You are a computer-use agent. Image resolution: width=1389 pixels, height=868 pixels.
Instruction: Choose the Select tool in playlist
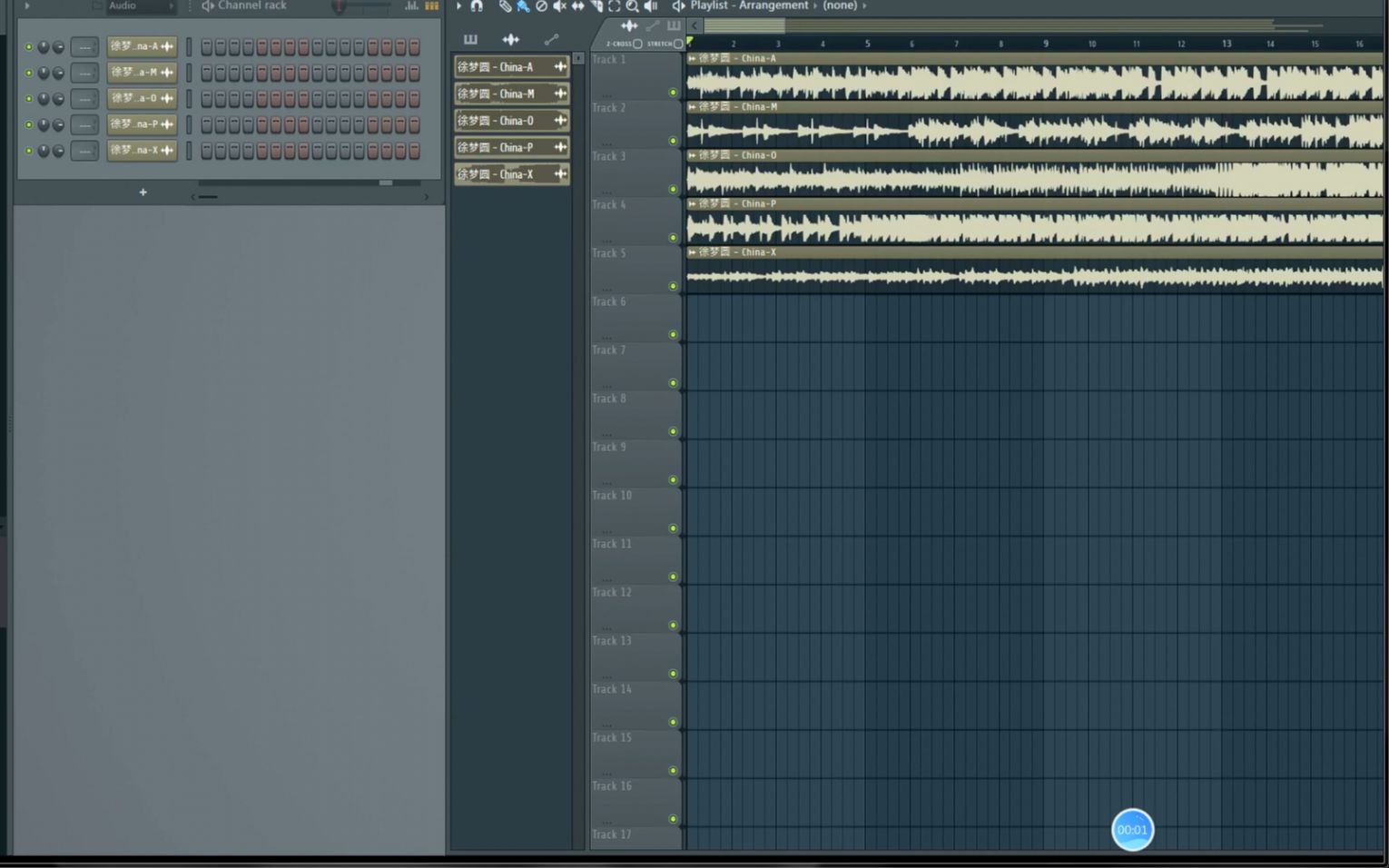coord(614,5)
